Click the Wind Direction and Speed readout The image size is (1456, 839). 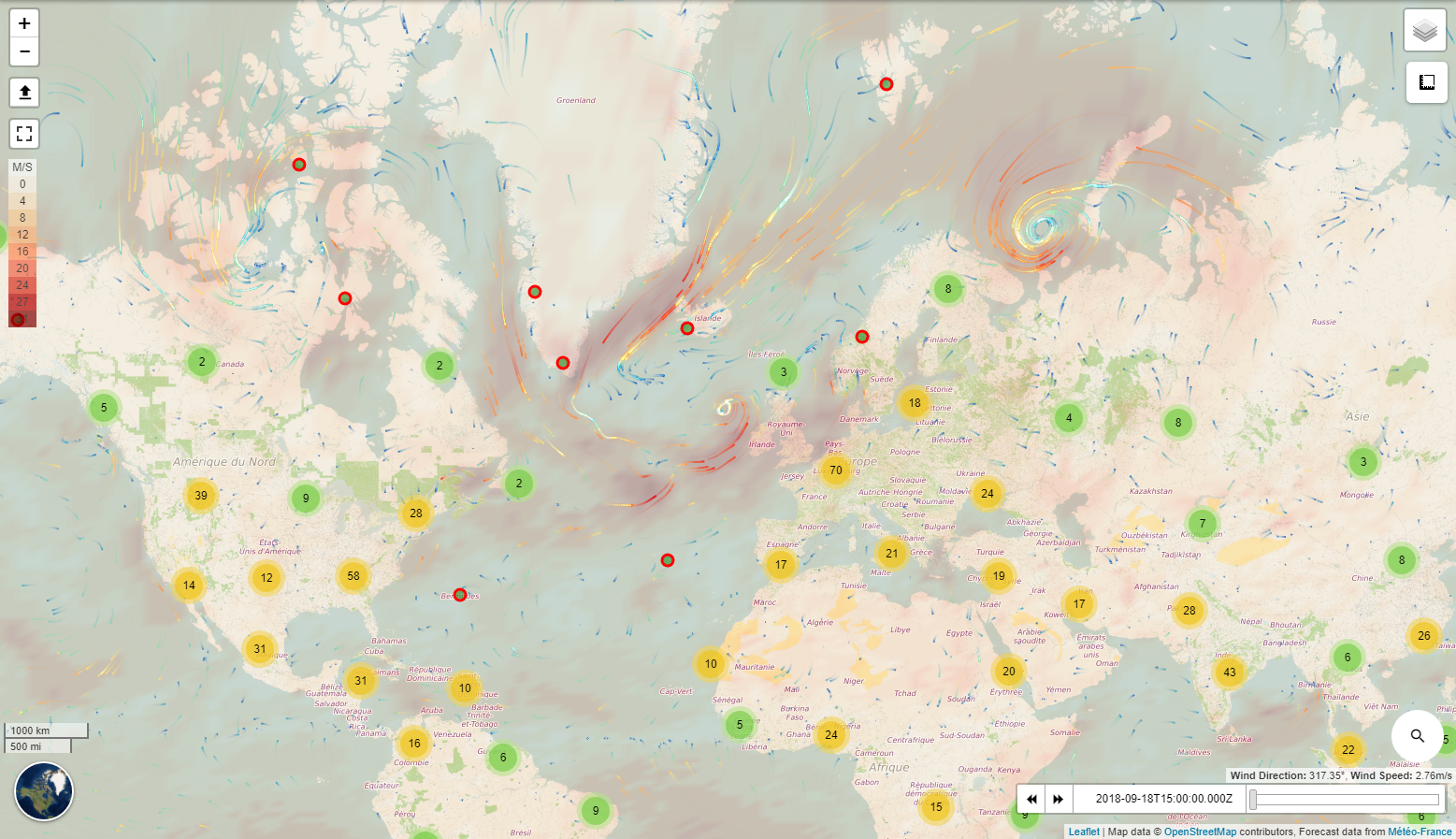pos(1341,775)
